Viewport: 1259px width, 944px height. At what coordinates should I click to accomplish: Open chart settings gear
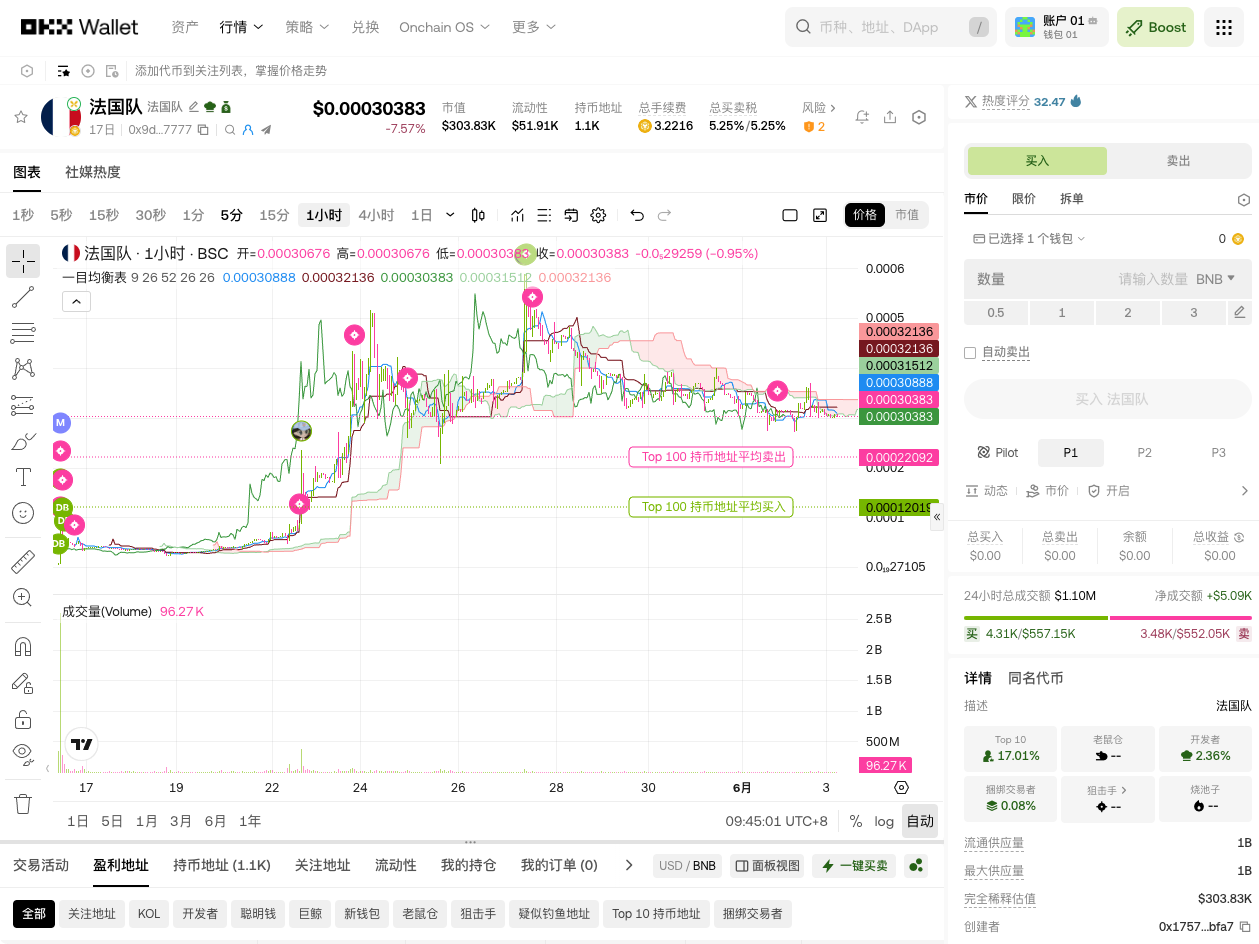[598, 215]
